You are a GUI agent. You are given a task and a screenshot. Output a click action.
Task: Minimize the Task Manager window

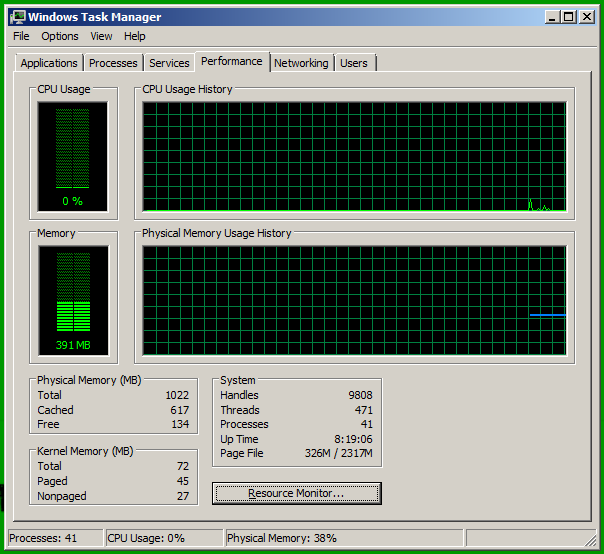tap(552, 17)
